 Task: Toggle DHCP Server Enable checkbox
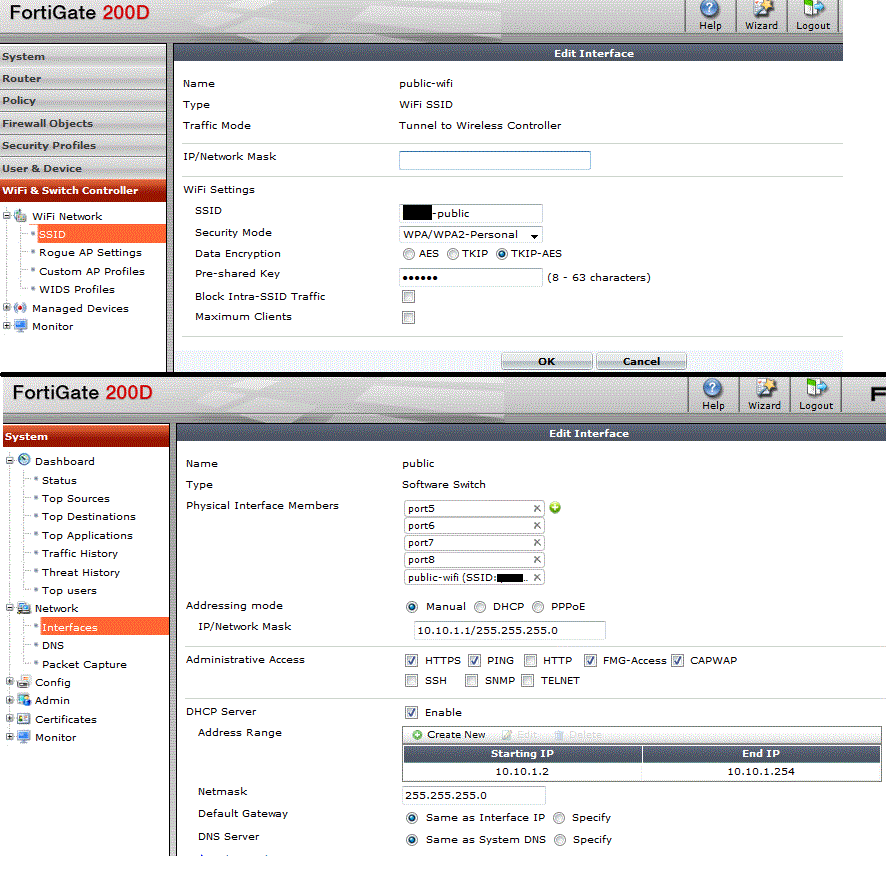411,712
